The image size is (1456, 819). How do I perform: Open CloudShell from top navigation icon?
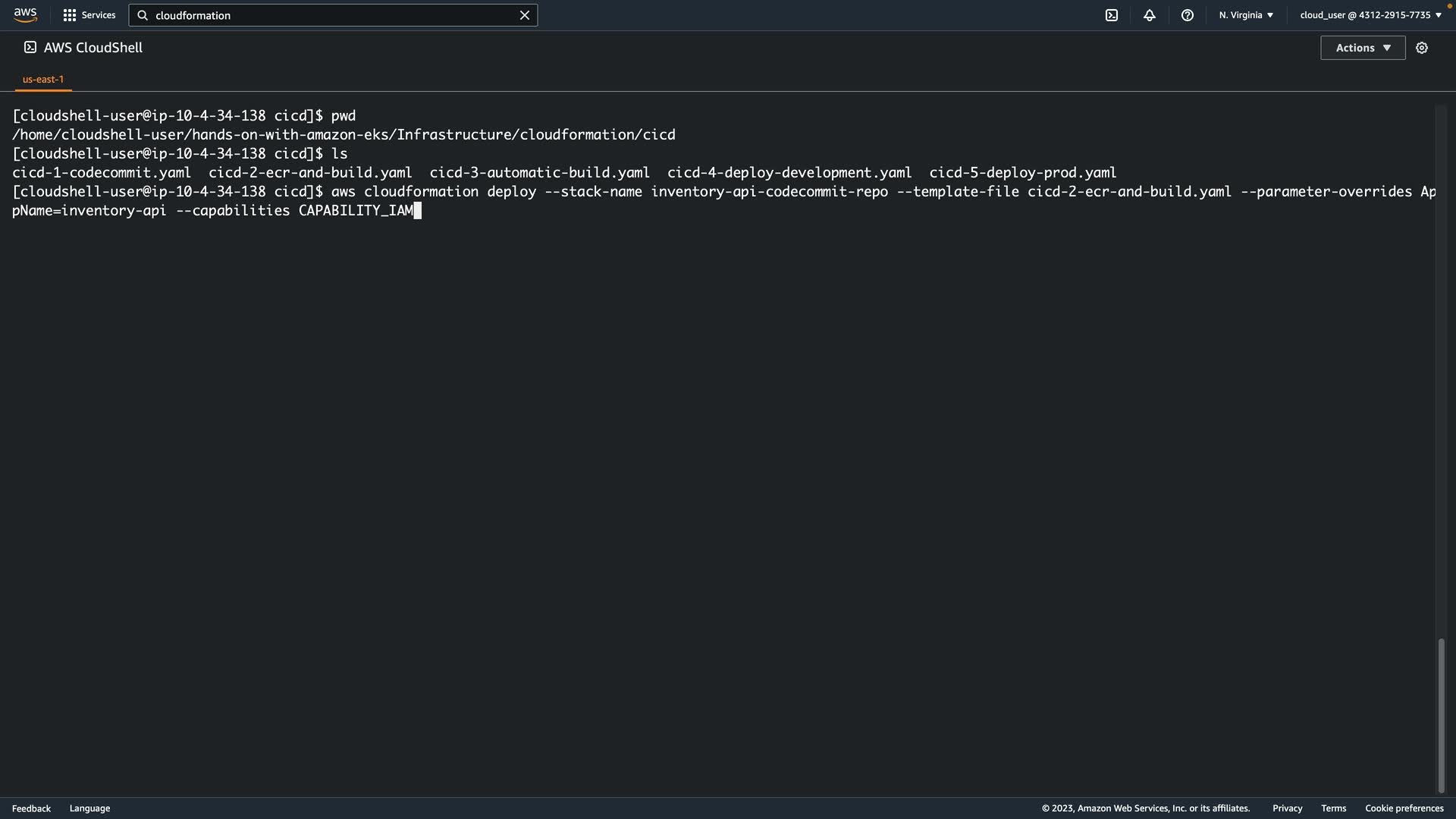1112,15
